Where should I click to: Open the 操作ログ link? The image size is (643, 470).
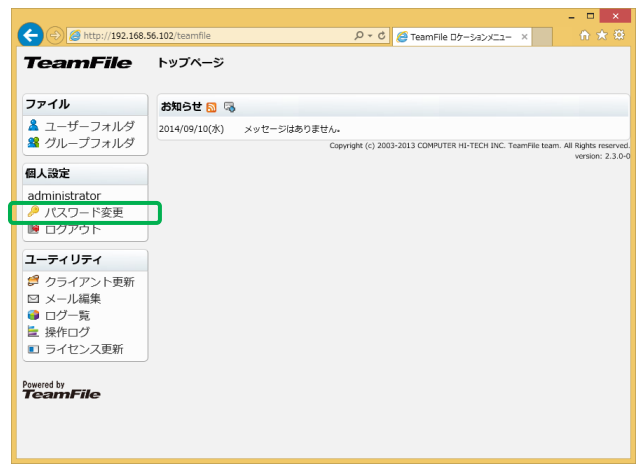67,332
